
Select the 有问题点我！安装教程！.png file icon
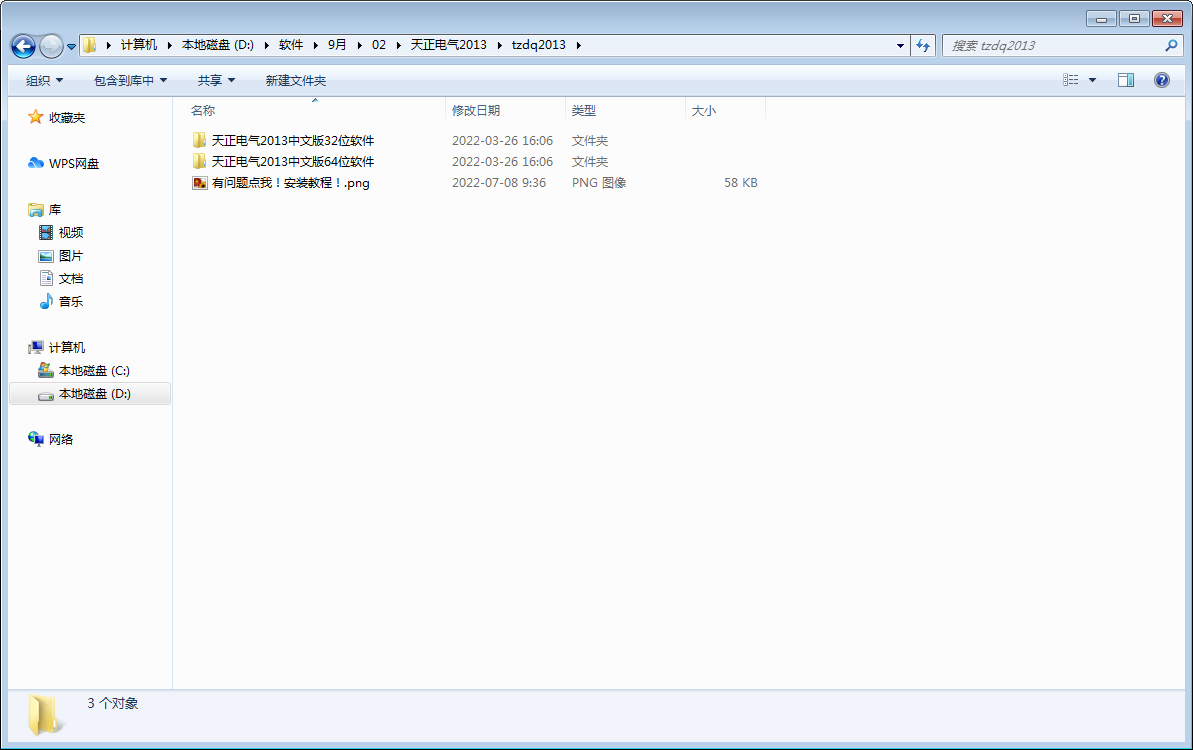tap(199, 183)
